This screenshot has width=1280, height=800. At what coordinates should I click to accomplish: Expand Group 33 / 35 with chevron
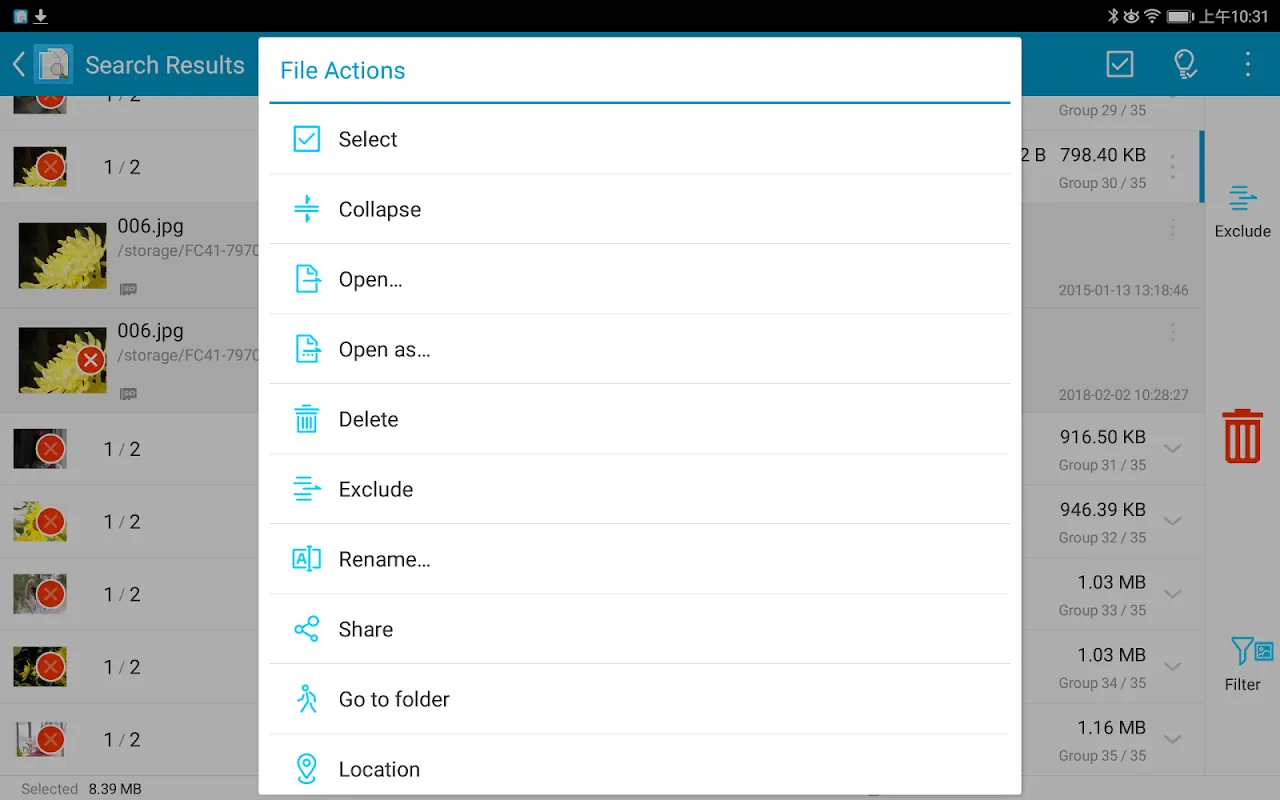(1173, 594)
